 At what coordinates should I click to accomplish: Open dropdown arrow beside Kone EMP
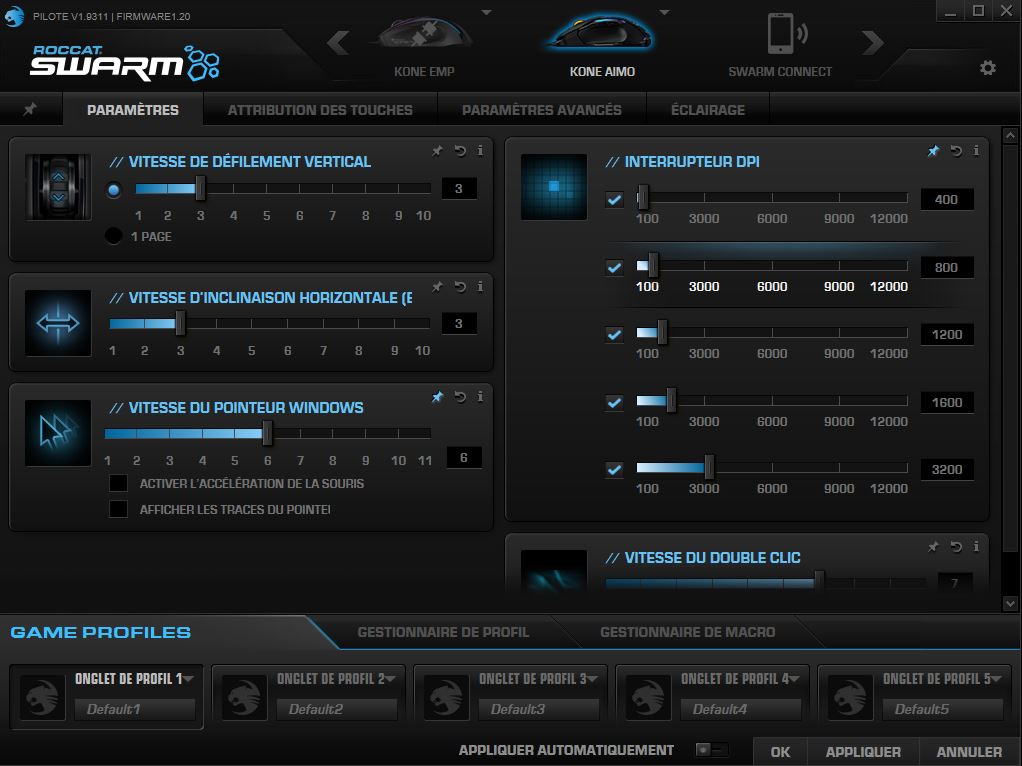486,12
